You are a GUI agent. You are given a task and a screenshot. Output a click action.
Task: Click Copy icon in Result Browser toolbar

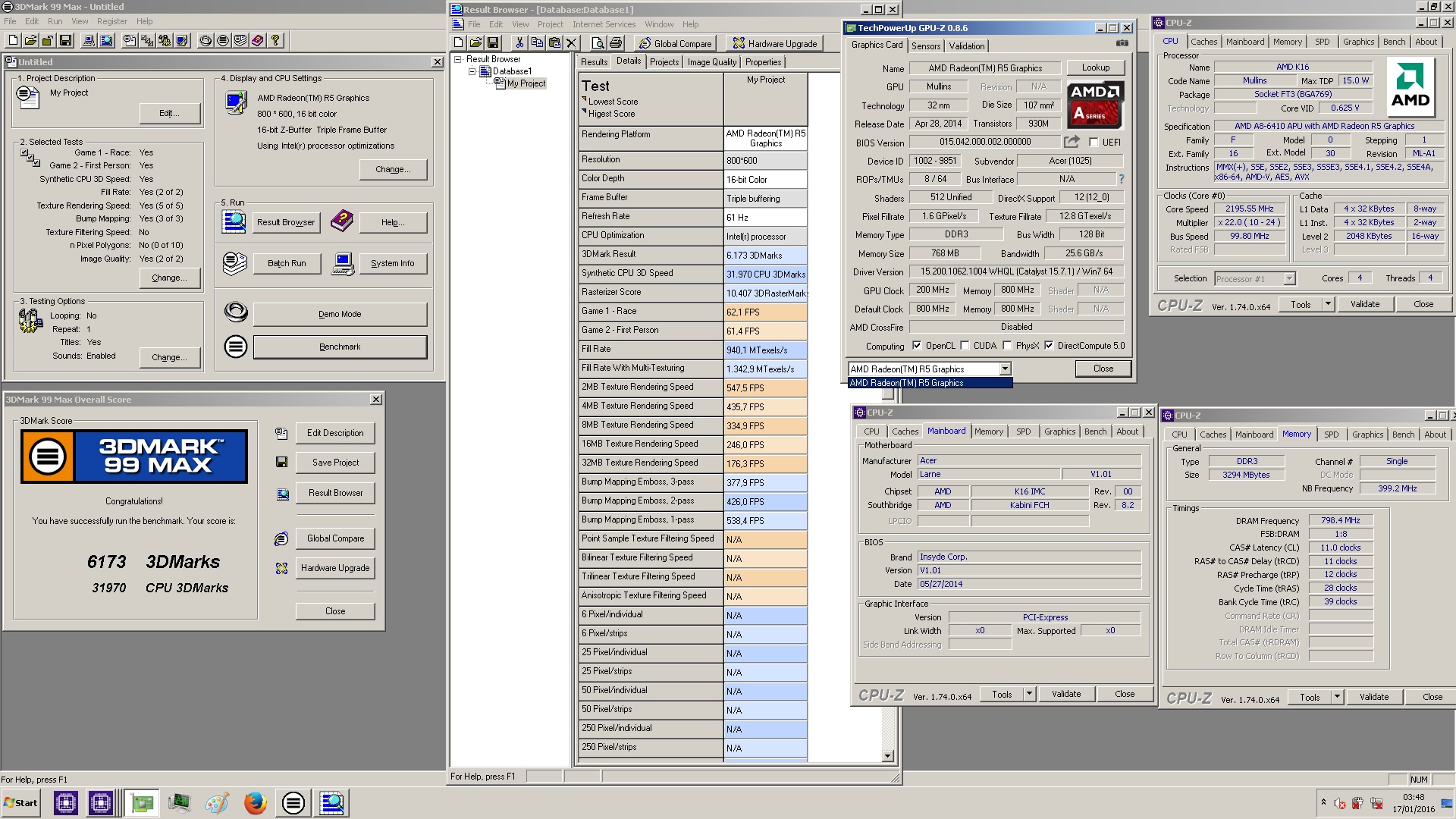537,43
